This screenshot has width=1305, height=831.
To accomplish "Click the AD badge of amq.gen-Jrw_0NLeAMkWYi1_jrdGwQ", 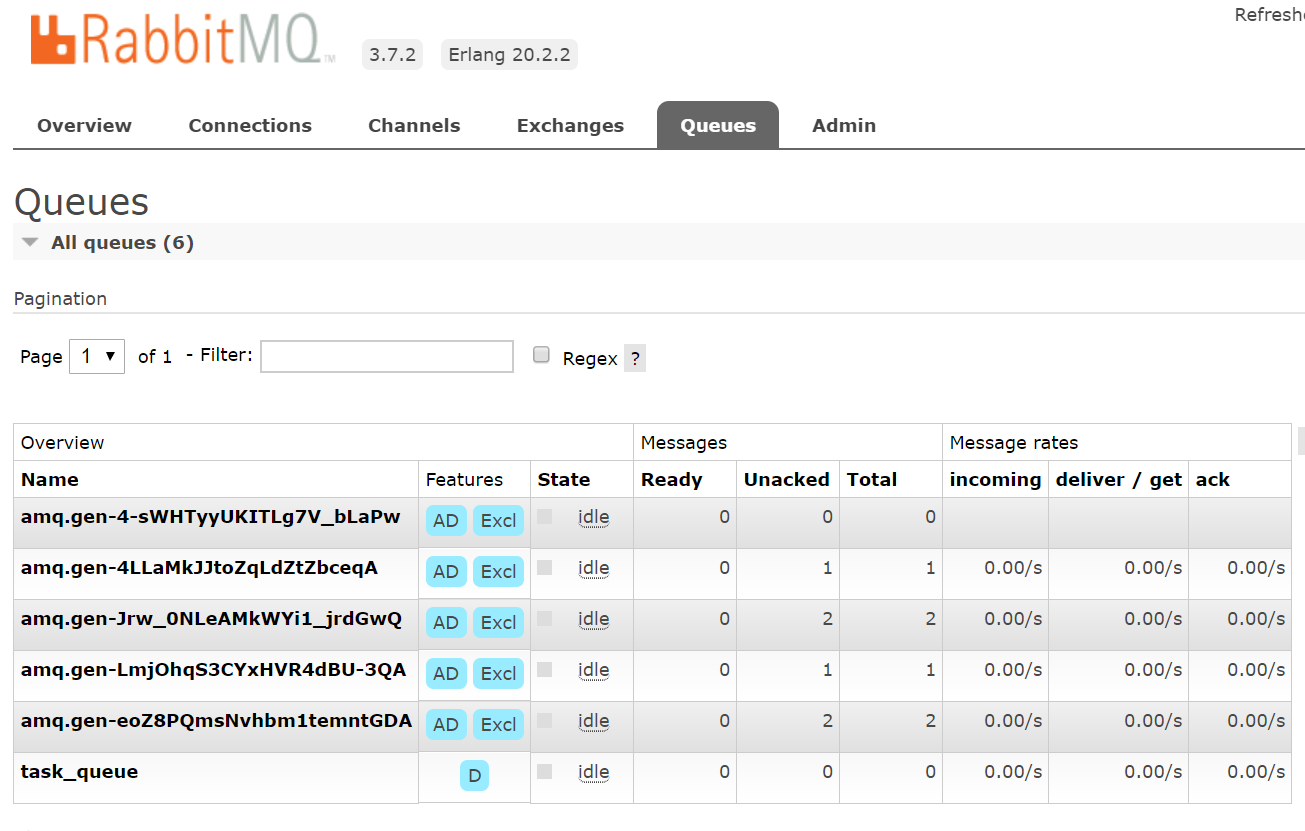I will pyautogui.click(x=446, y=622).
